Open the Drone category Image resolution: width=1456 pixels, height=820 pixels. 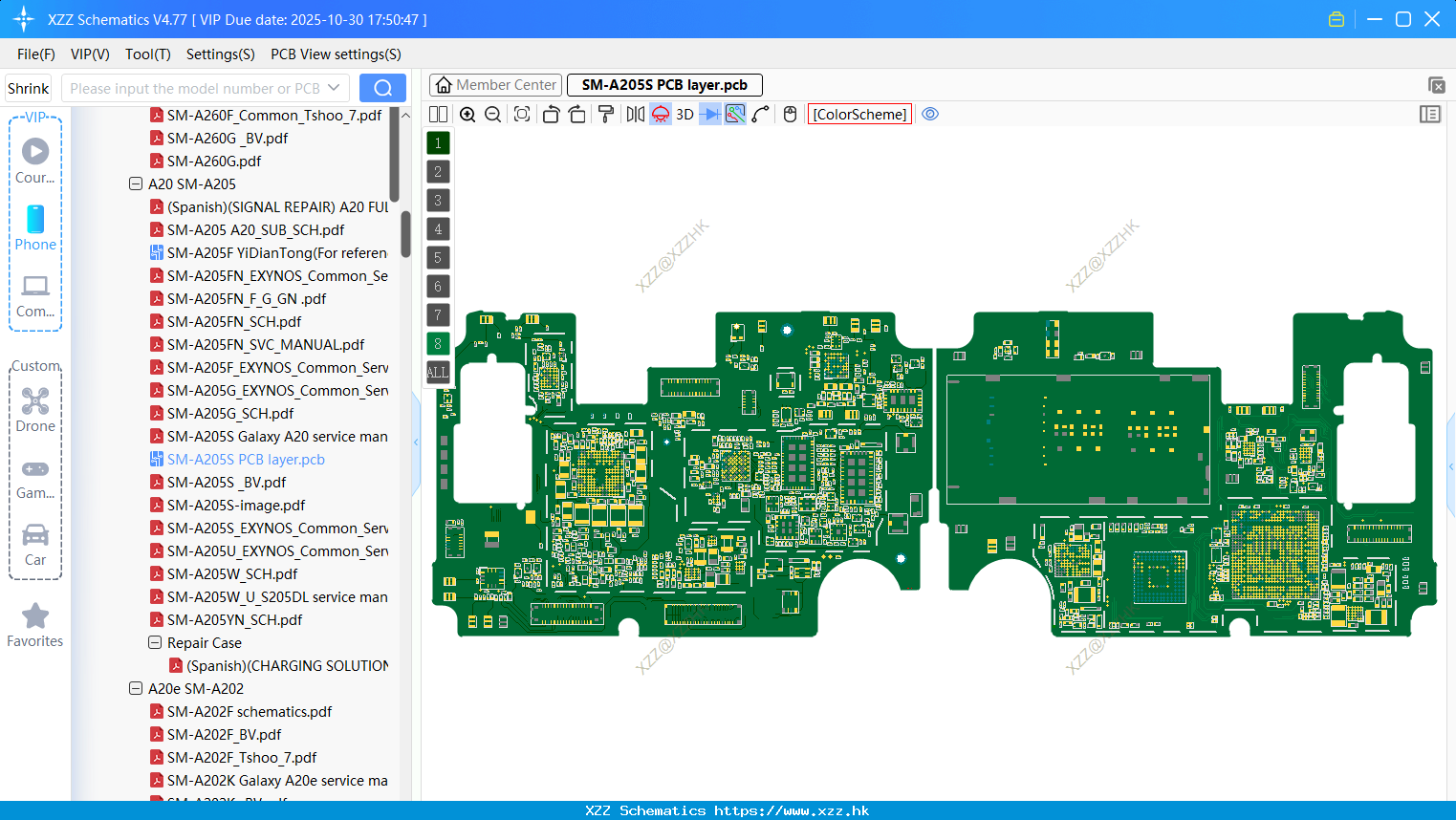[x=35, y=410]
